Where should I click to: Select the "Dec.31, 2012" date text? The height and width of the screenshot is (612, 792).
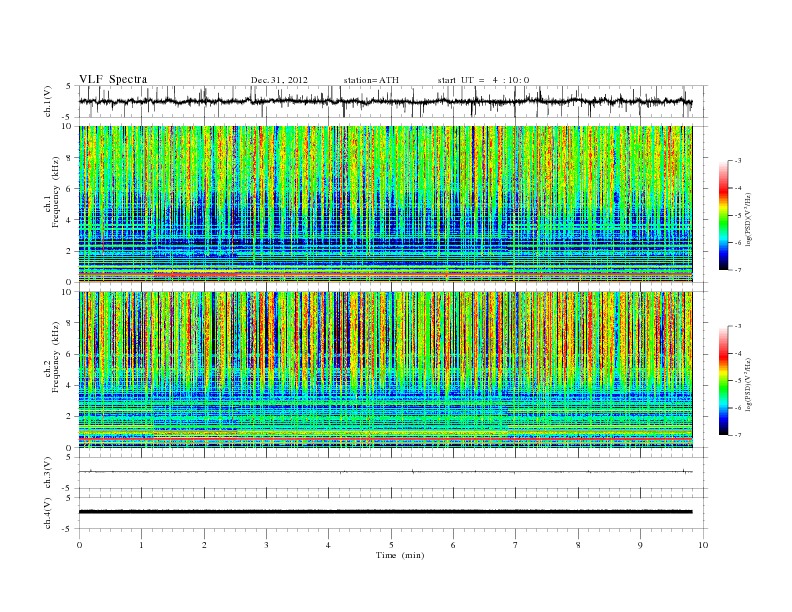[279, 80]
